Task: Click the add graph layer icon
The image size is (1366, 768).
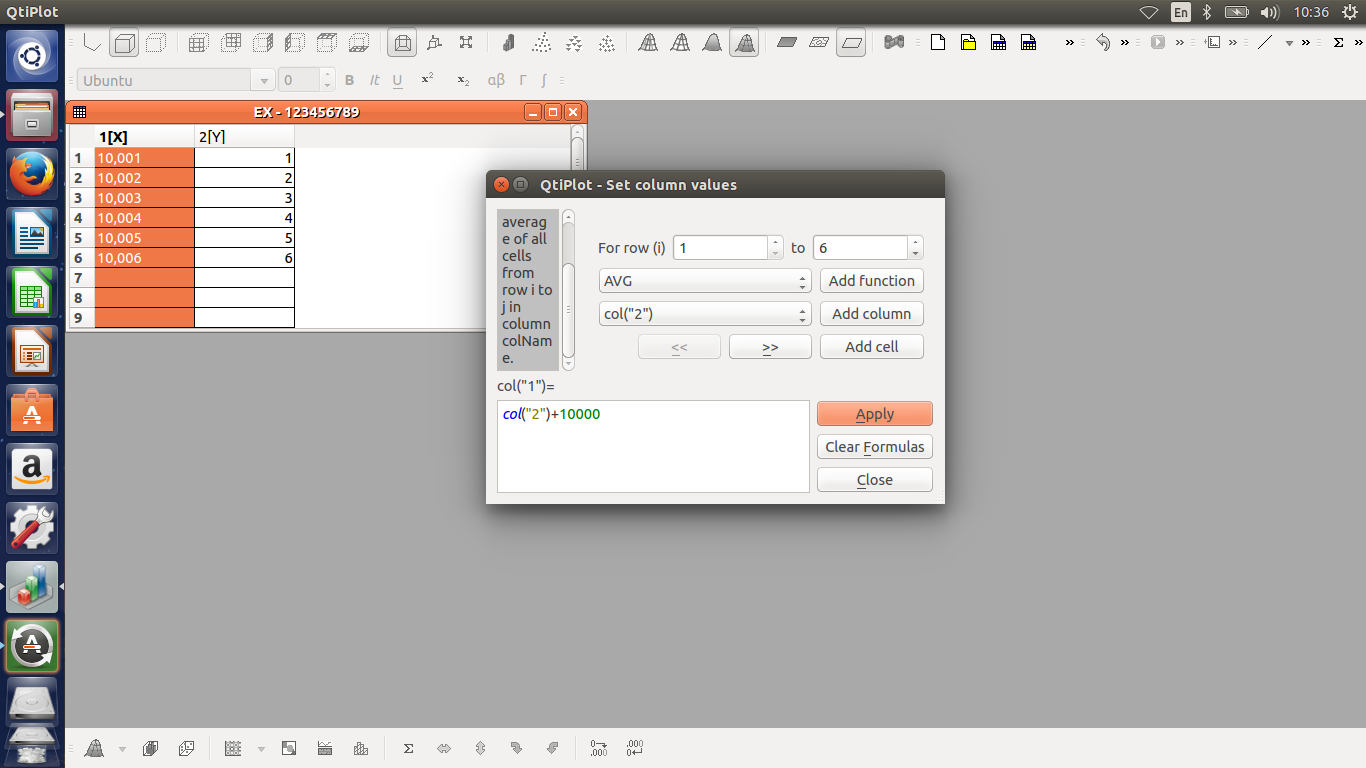Action: click(1212, 42)
